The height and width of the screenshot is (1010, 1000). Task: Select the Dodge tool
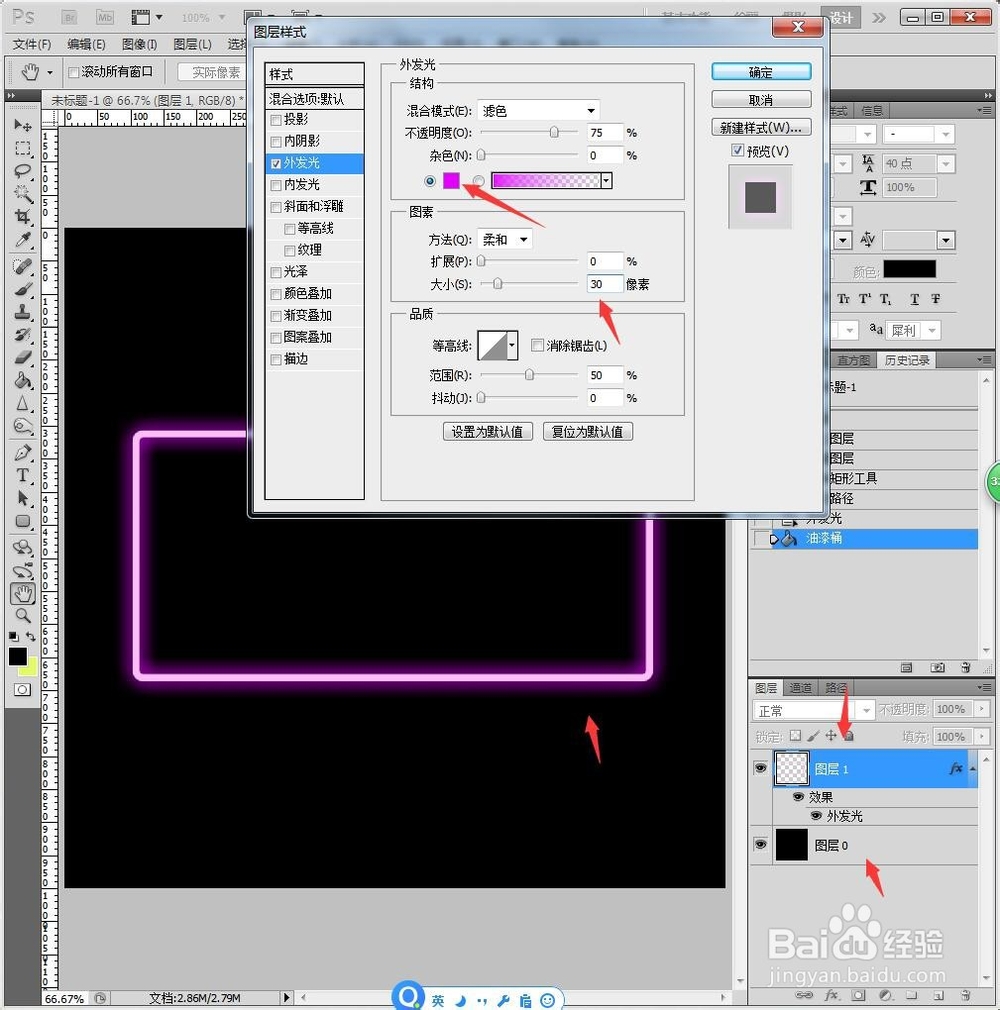(x=23, y=426)
